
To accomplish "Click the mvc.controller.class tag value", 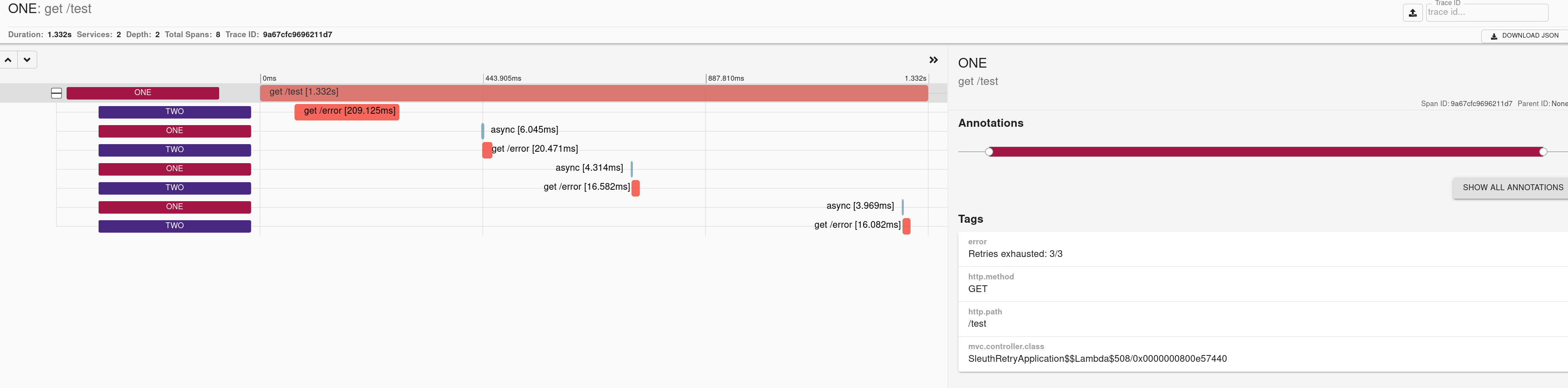I will click(1098, 359).
